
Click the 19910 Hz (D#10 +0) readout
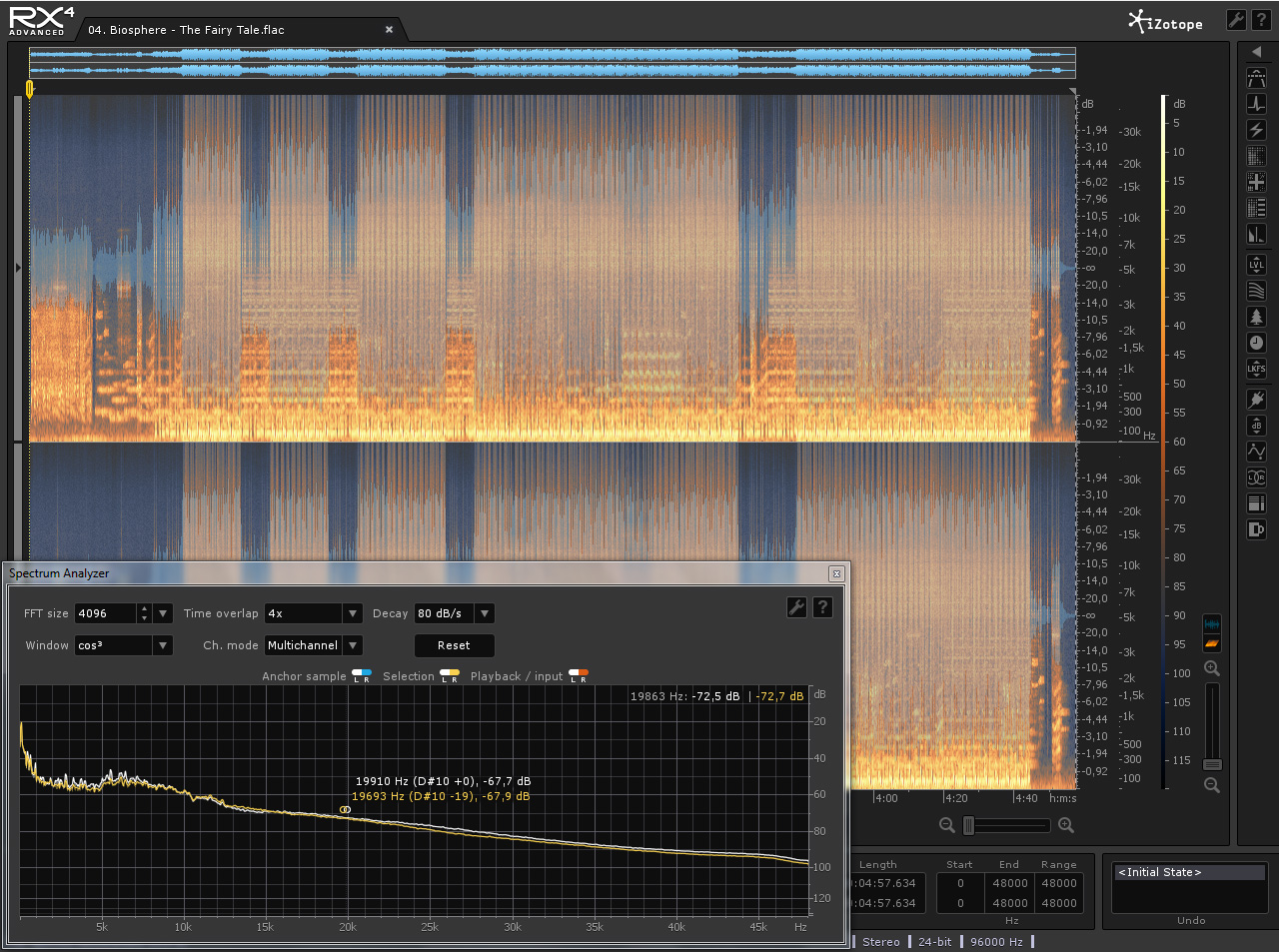tap(443, 781)
